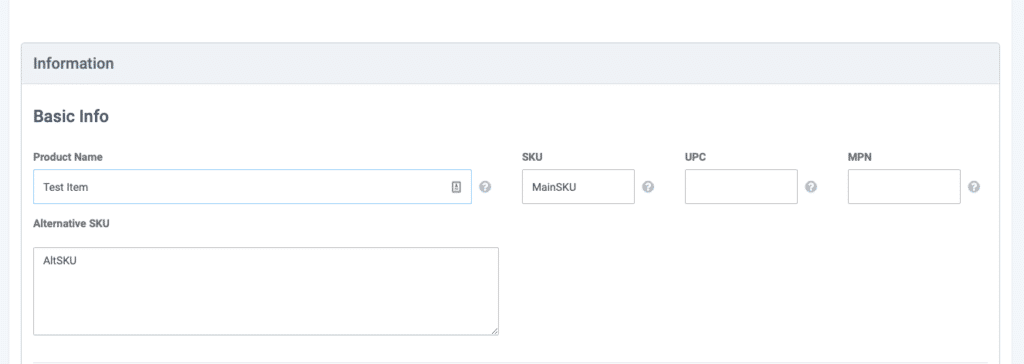
Task: Click the Product Name label
Action: (x=68, y=157)
